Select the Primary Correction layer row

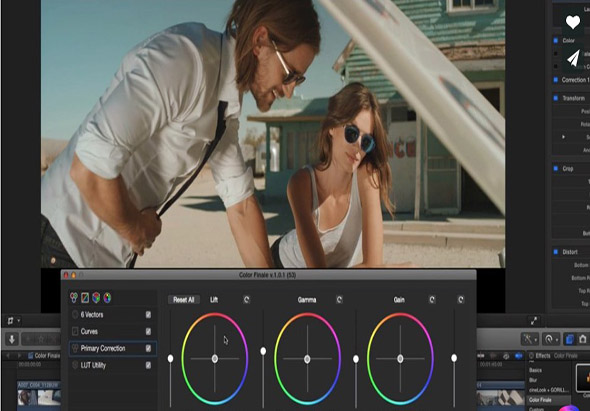113,348
